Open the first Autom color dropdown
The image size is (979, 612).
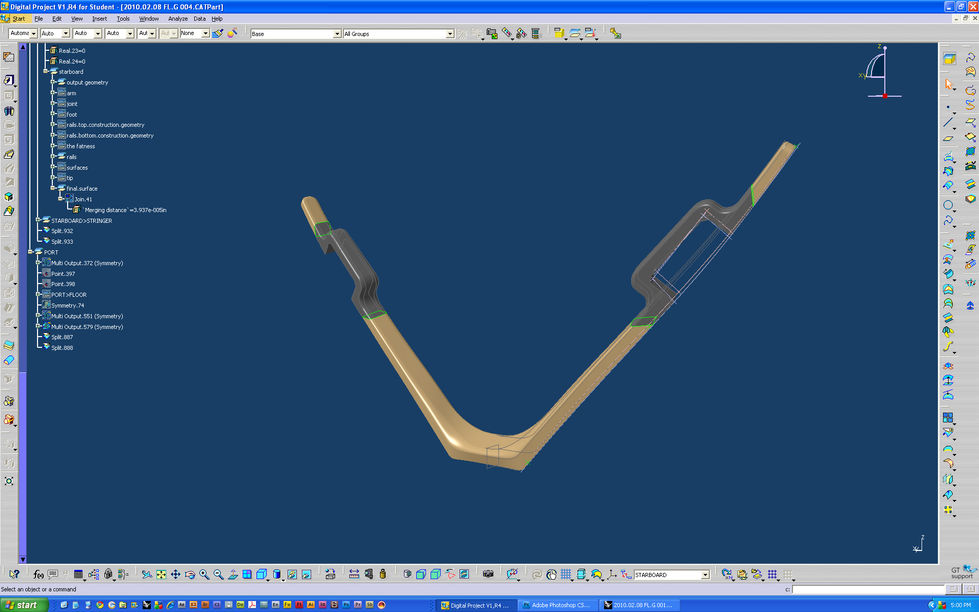[33, 33]
